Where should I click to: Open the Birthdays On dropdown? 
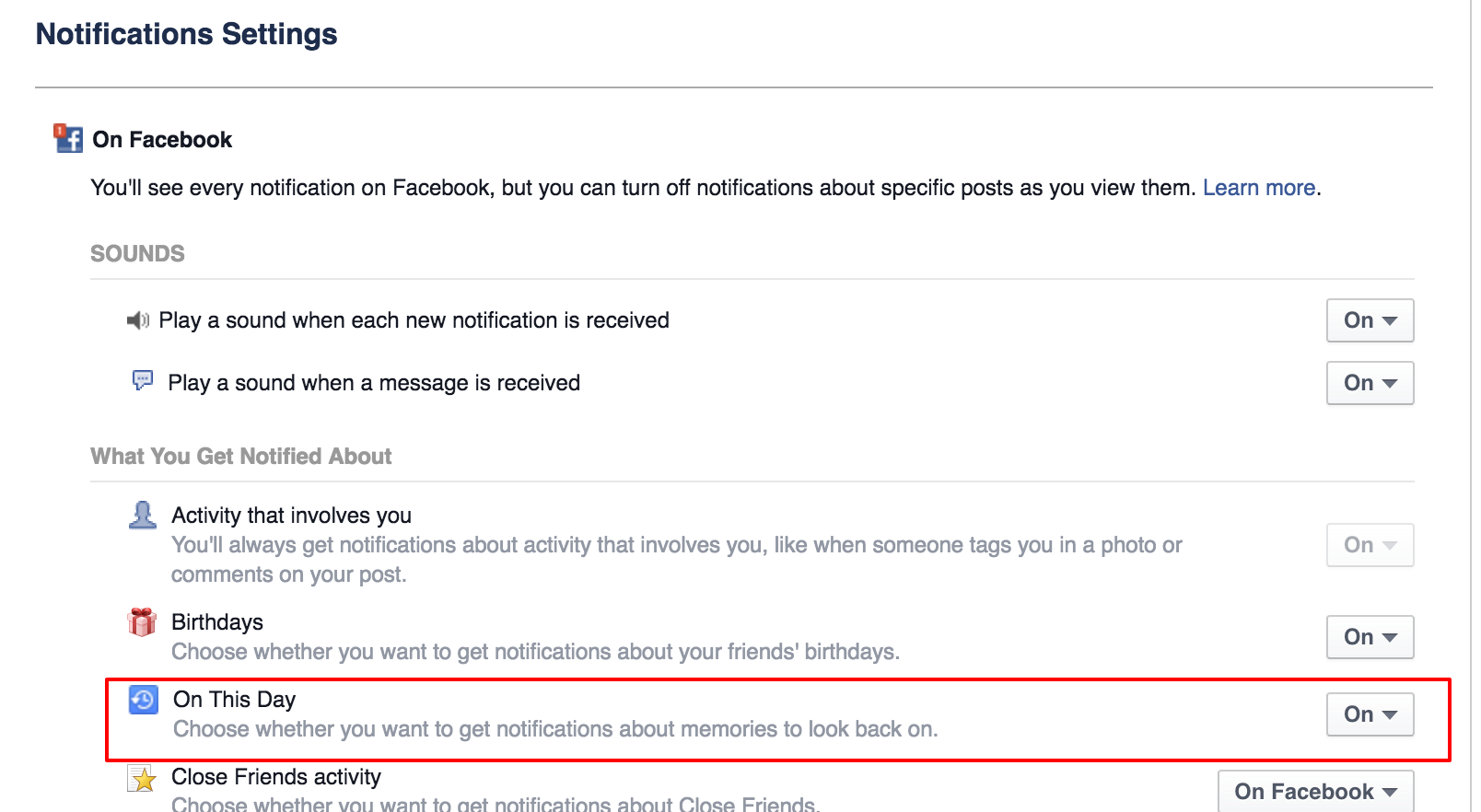coord(1370,637)
